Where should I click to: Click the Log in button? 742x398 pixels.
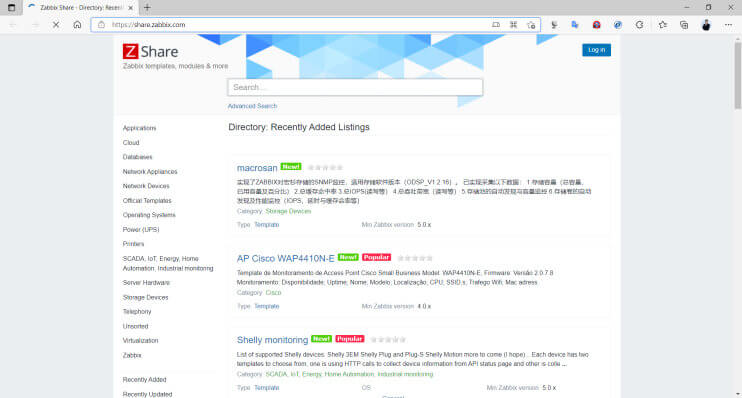pyautogui.click(x=596, y=50)
